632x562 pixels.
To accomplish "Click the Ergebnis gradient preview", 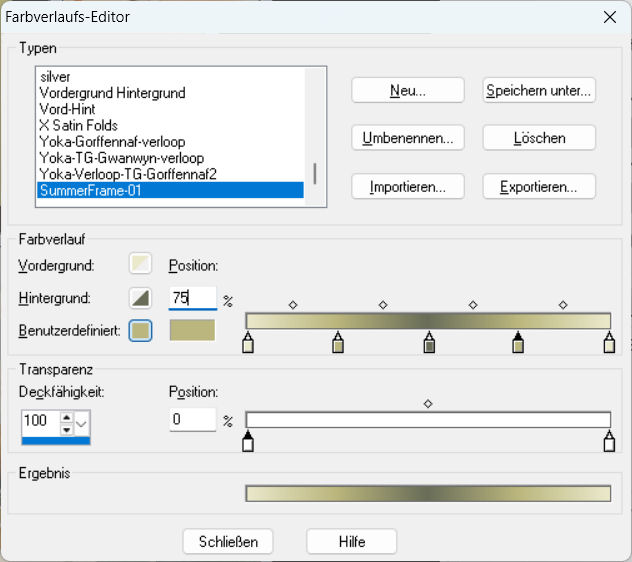I will click(428, 493).
